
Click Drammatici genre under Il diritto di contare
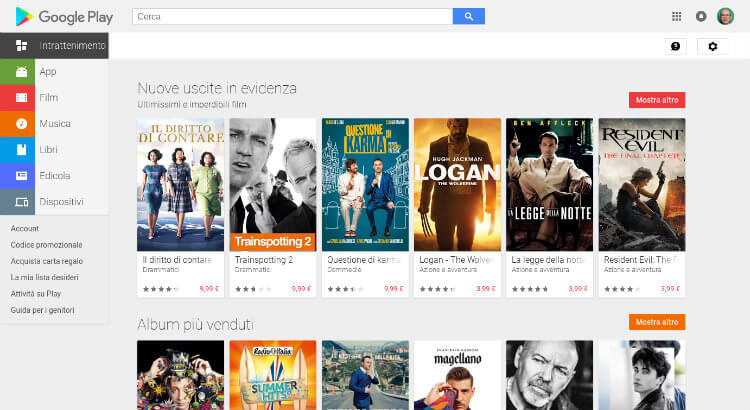pos(161,270)
